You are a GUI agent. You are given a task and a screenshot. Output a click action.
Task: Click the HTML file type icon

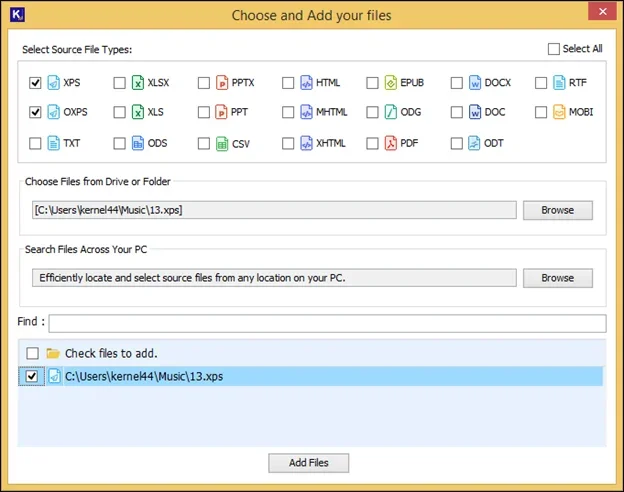point(306,83)
